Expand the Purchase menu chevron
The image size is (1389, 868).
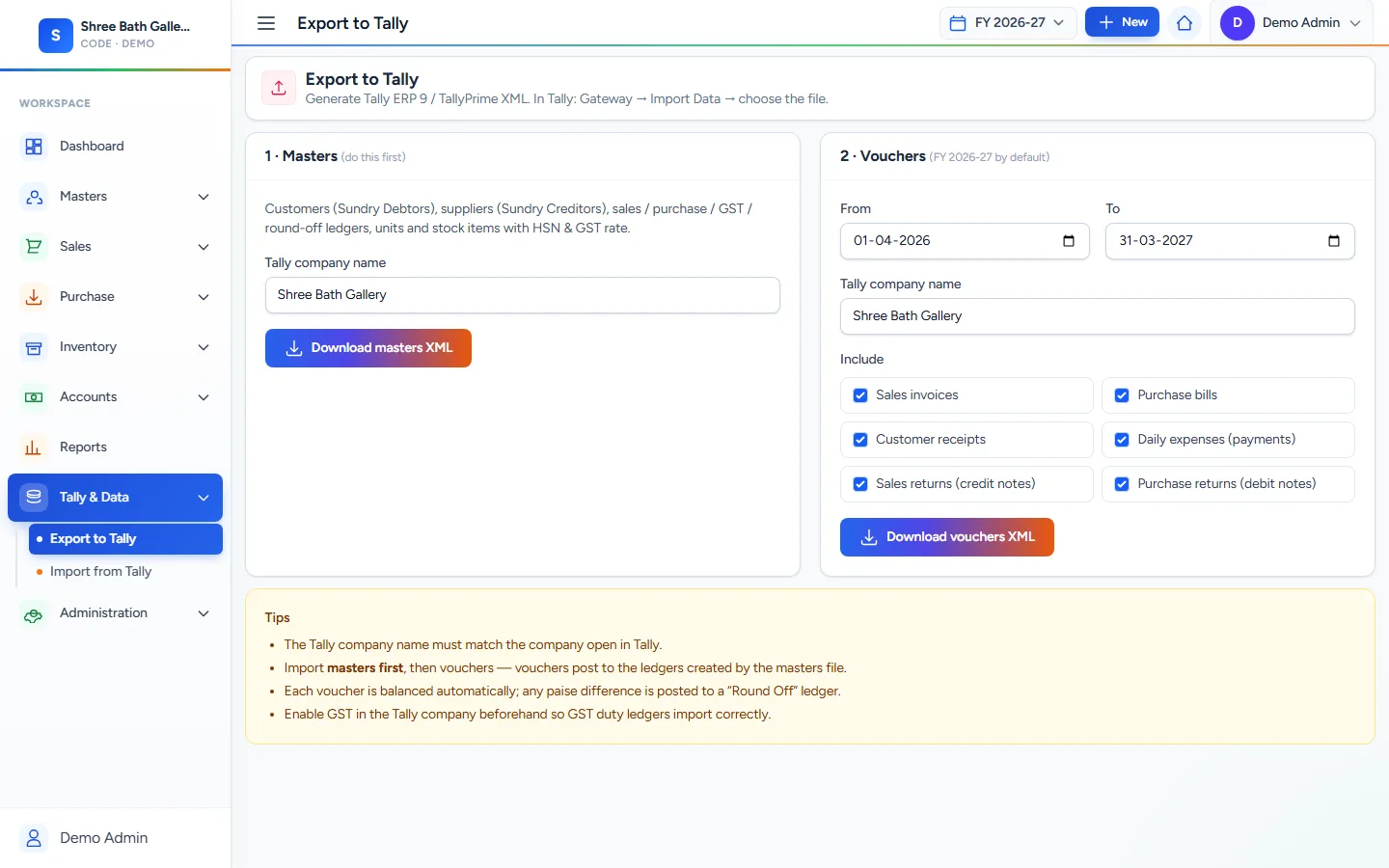point(204,297)
